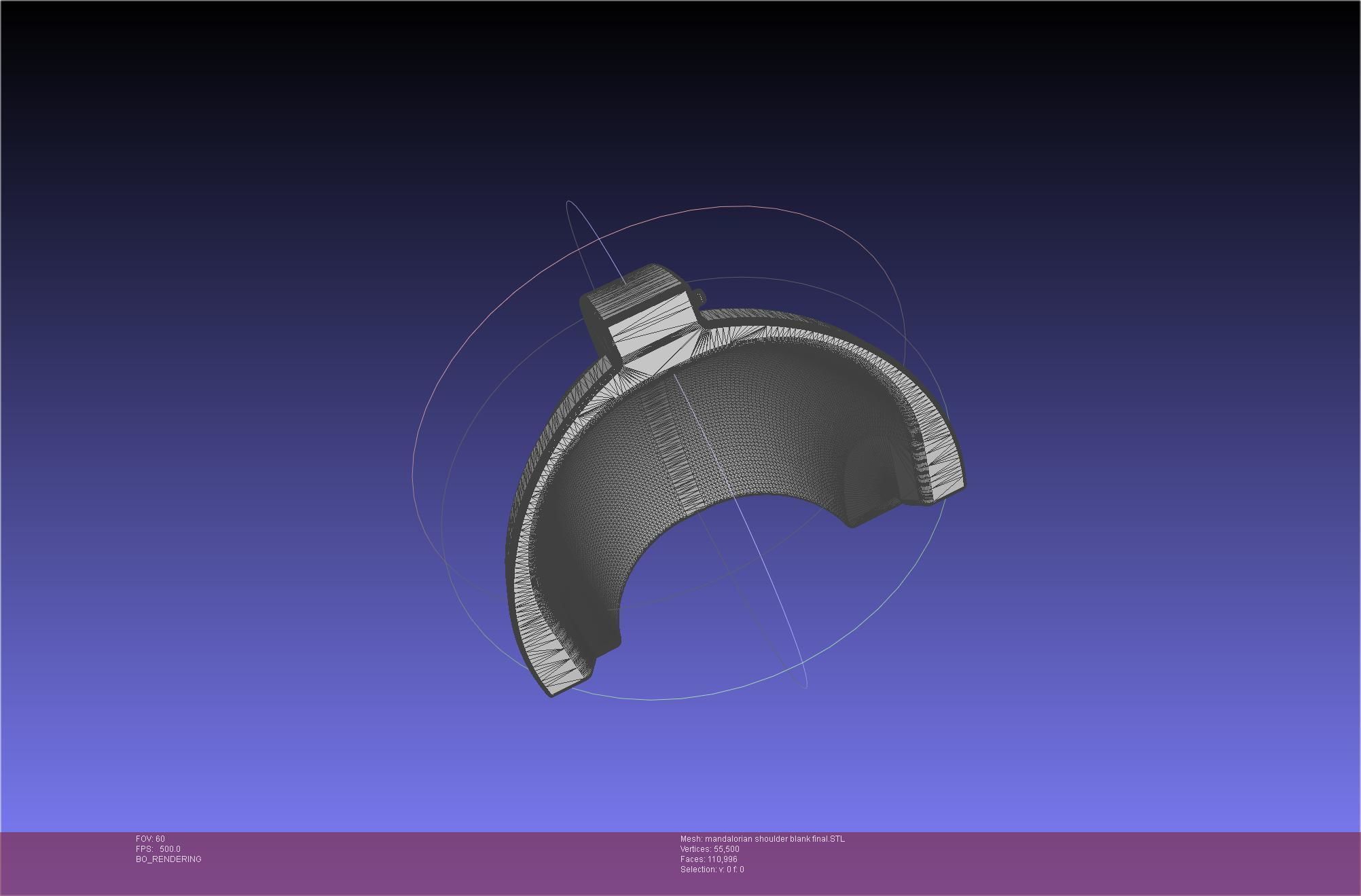Viewport: 1361px width, 896px height.
Task: Click the mesh filename 'mandalorian shoulder blank final.STL'
Action: click(775, 839)
